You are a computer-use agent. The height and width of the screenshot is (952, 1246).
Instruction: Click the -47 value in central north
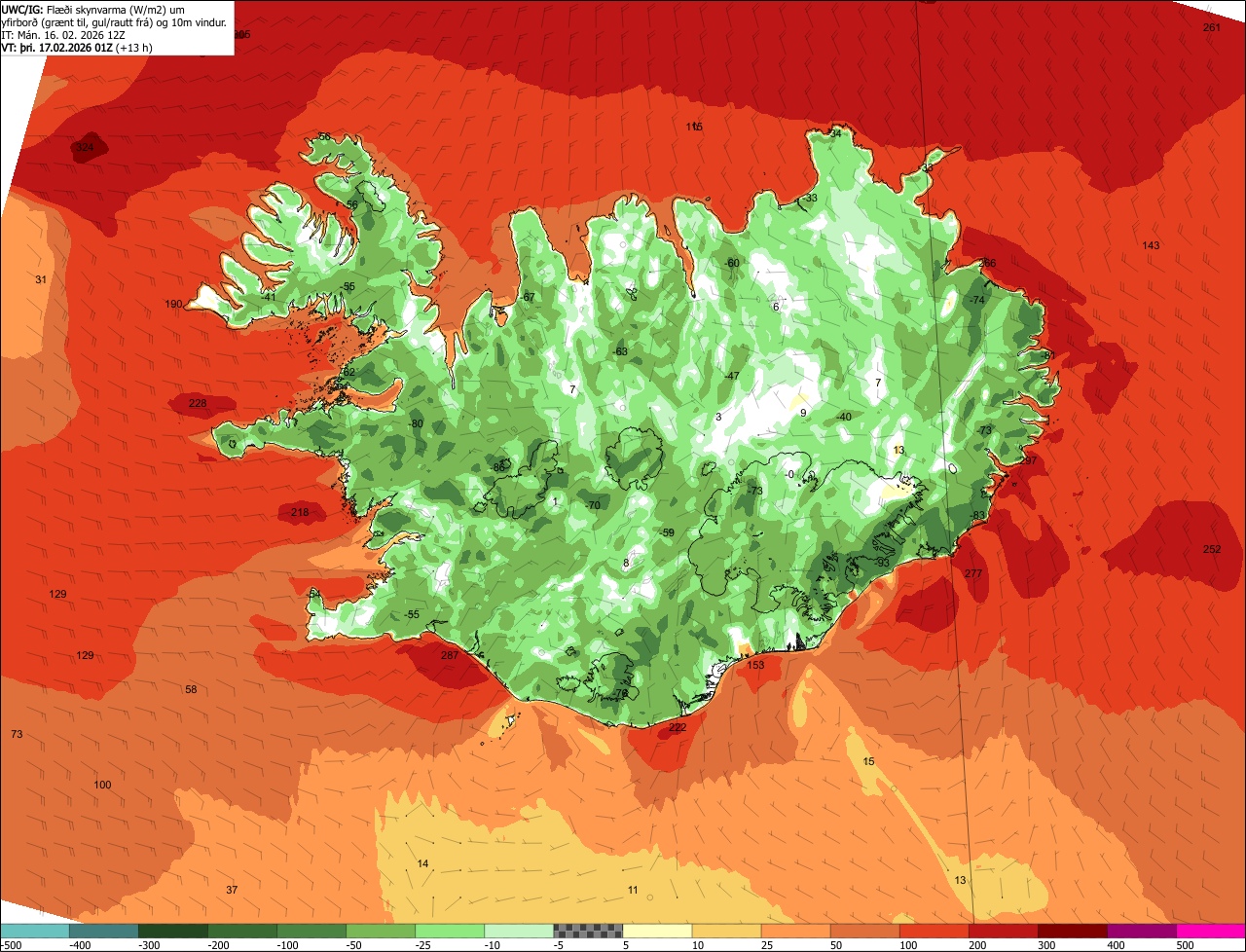732,376
